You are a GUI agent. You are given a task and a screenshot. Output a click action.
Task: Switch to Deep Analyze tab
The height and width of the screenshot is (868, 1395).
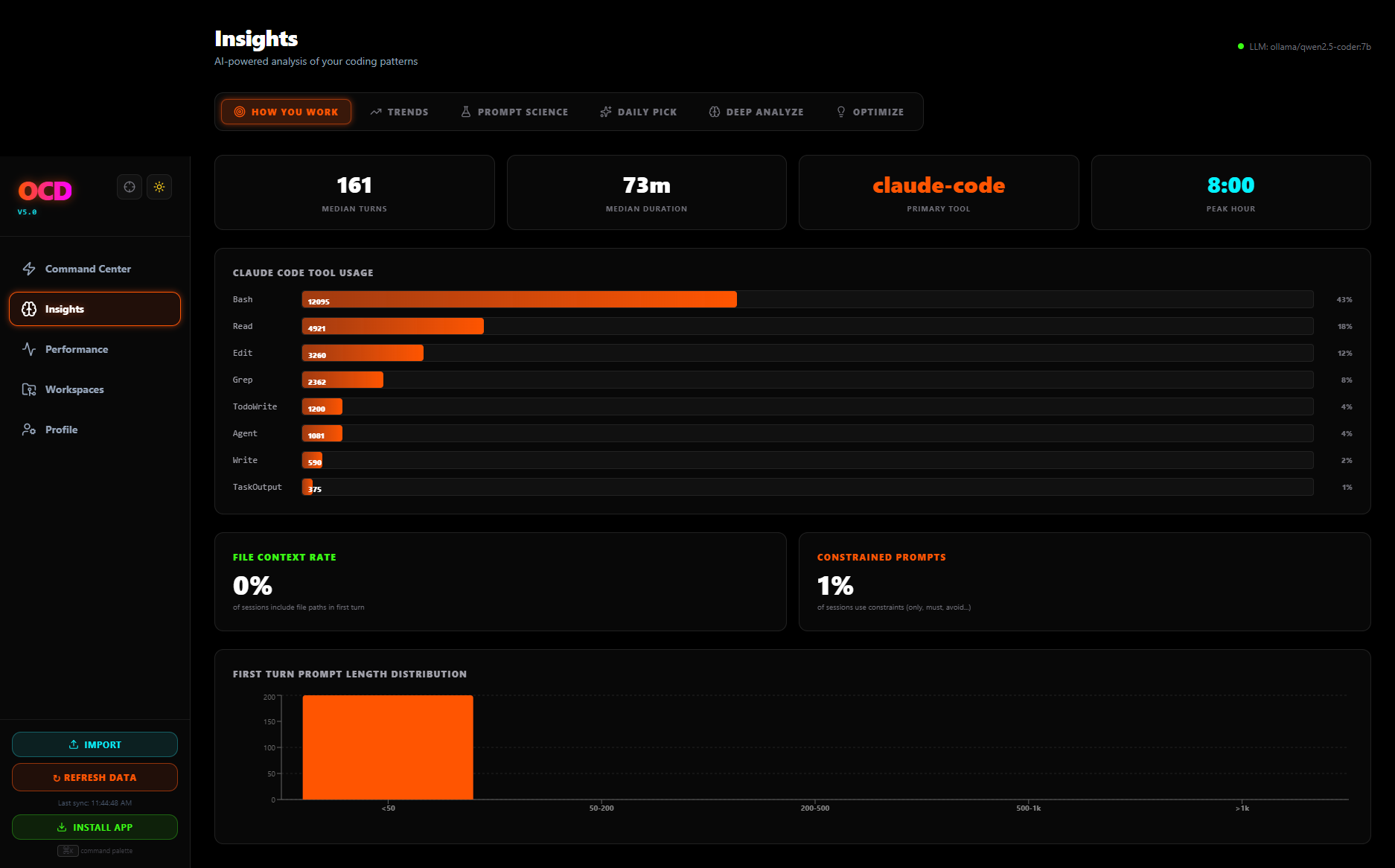pyautogui.click(x=756, y=112)
